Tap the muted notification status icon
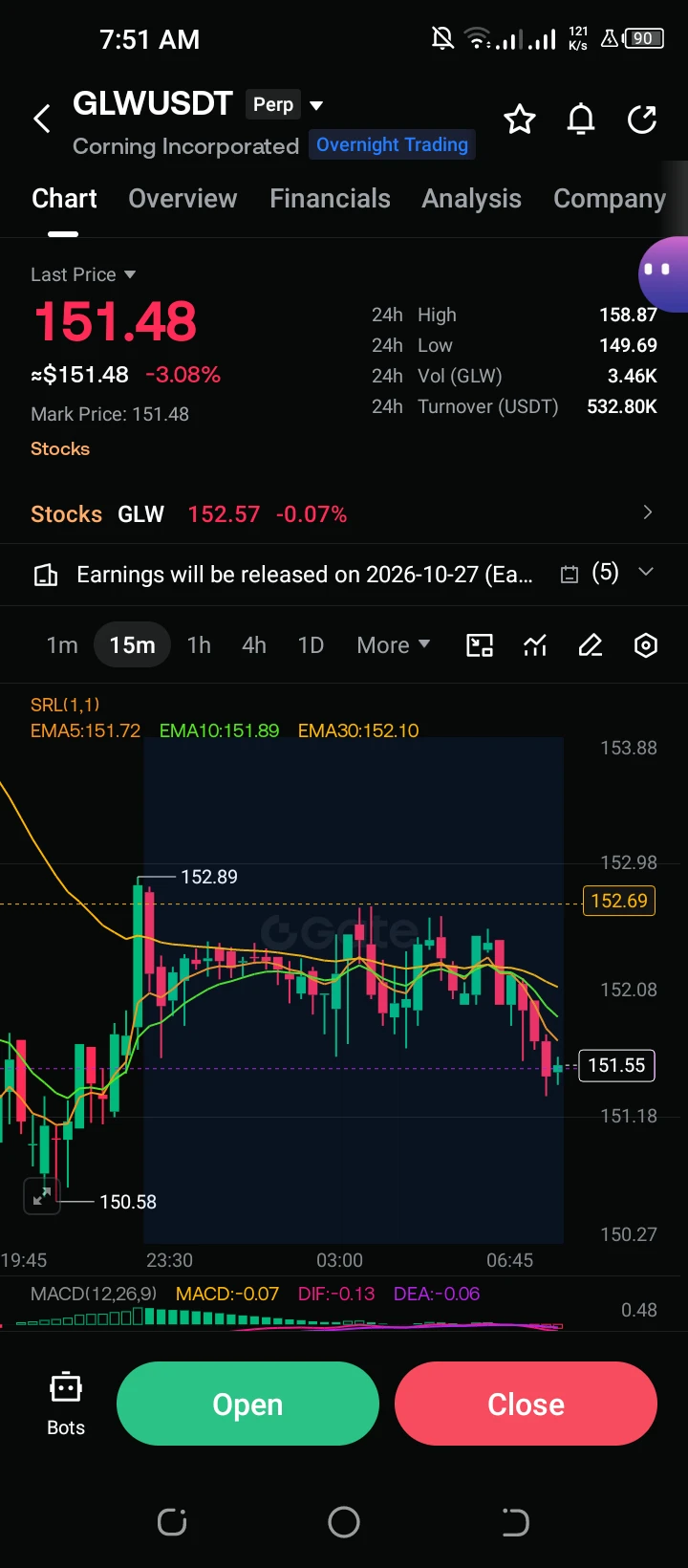 click(442, 39)
